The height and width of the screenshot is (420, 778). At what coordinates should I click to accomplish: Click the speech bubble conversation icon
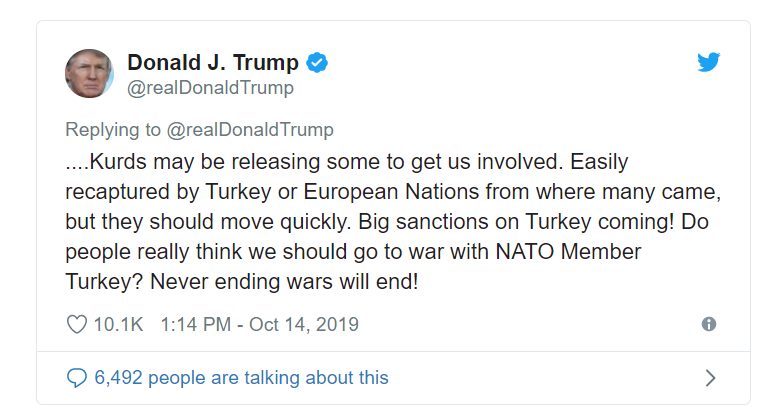pos(76,378)
